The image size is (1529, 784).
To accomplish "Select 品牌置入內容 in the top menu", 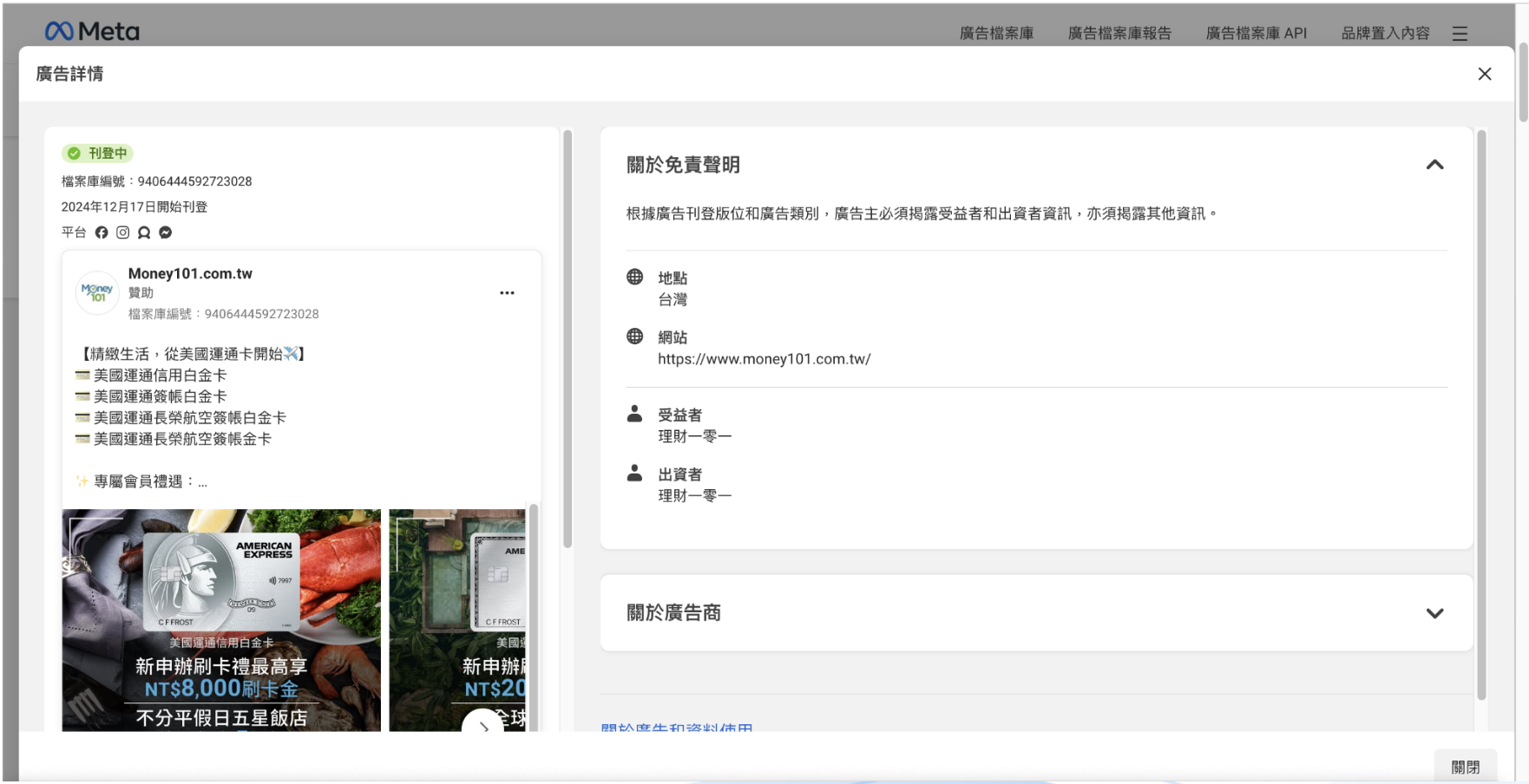I will [x=1384, y=33].
